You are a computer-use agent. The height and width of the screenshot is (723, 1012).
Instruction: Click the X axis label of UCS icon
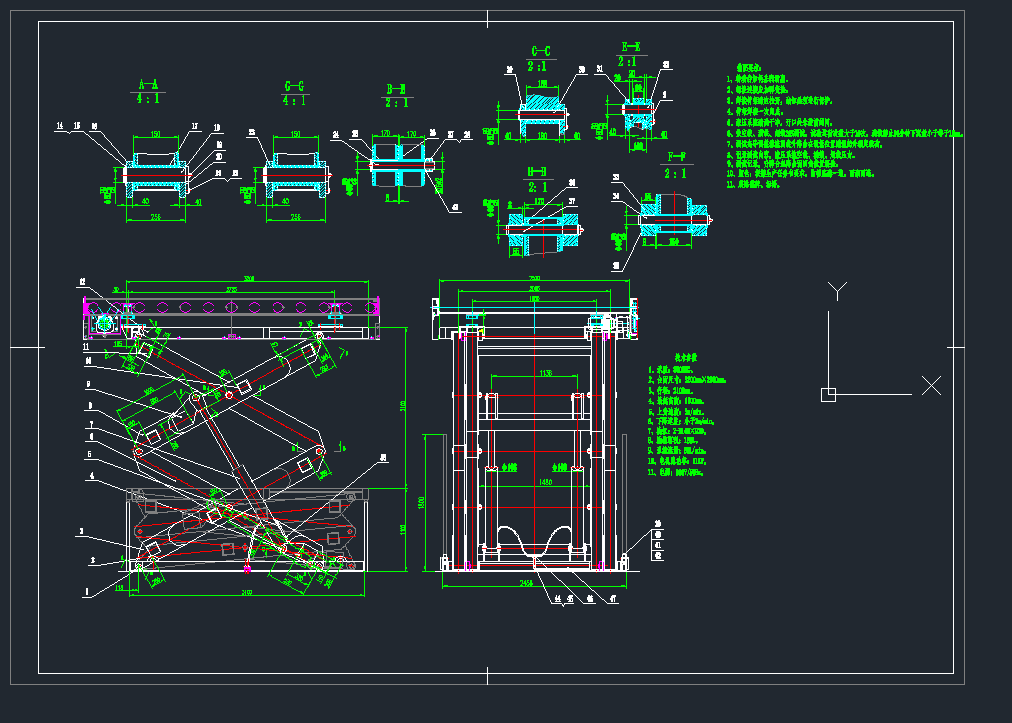click(931, 385)
